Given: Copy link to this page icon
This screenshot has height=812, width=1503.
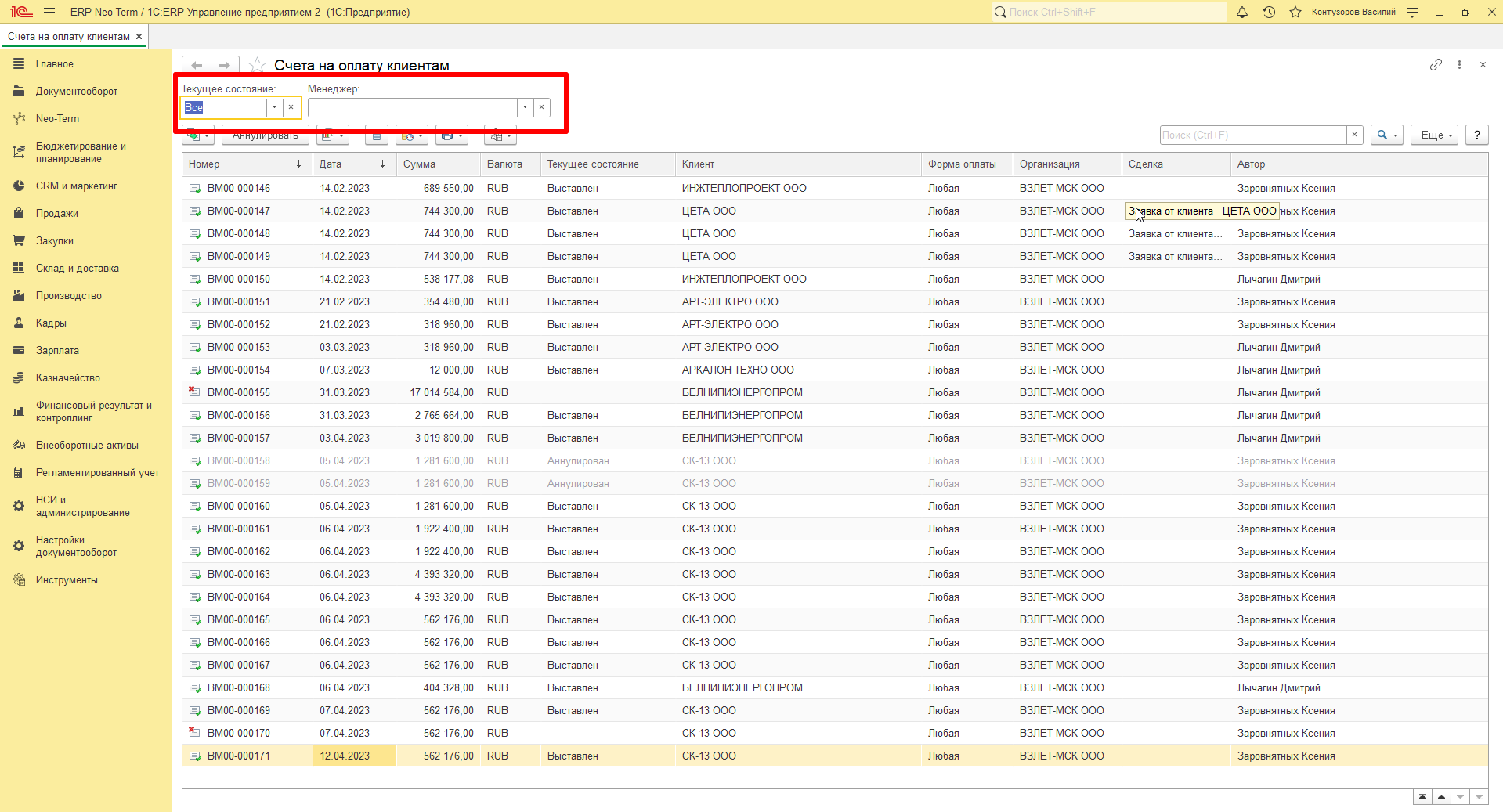Looking at the screenshot, I should (1436, 65).
